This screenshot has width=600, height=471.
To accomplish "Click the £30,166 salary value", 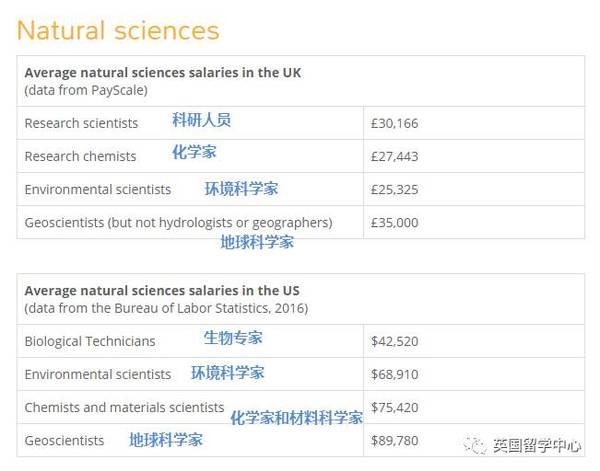I will coord(395,123).
